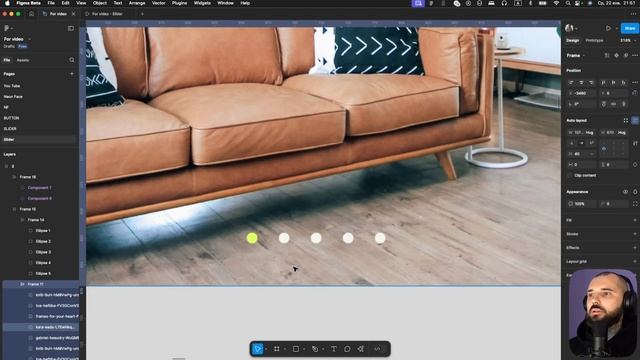Viewport: 640px width, 360px height.
Task: Open the BUTTON page
Action: pyautogui.click(x=11, y=118)
